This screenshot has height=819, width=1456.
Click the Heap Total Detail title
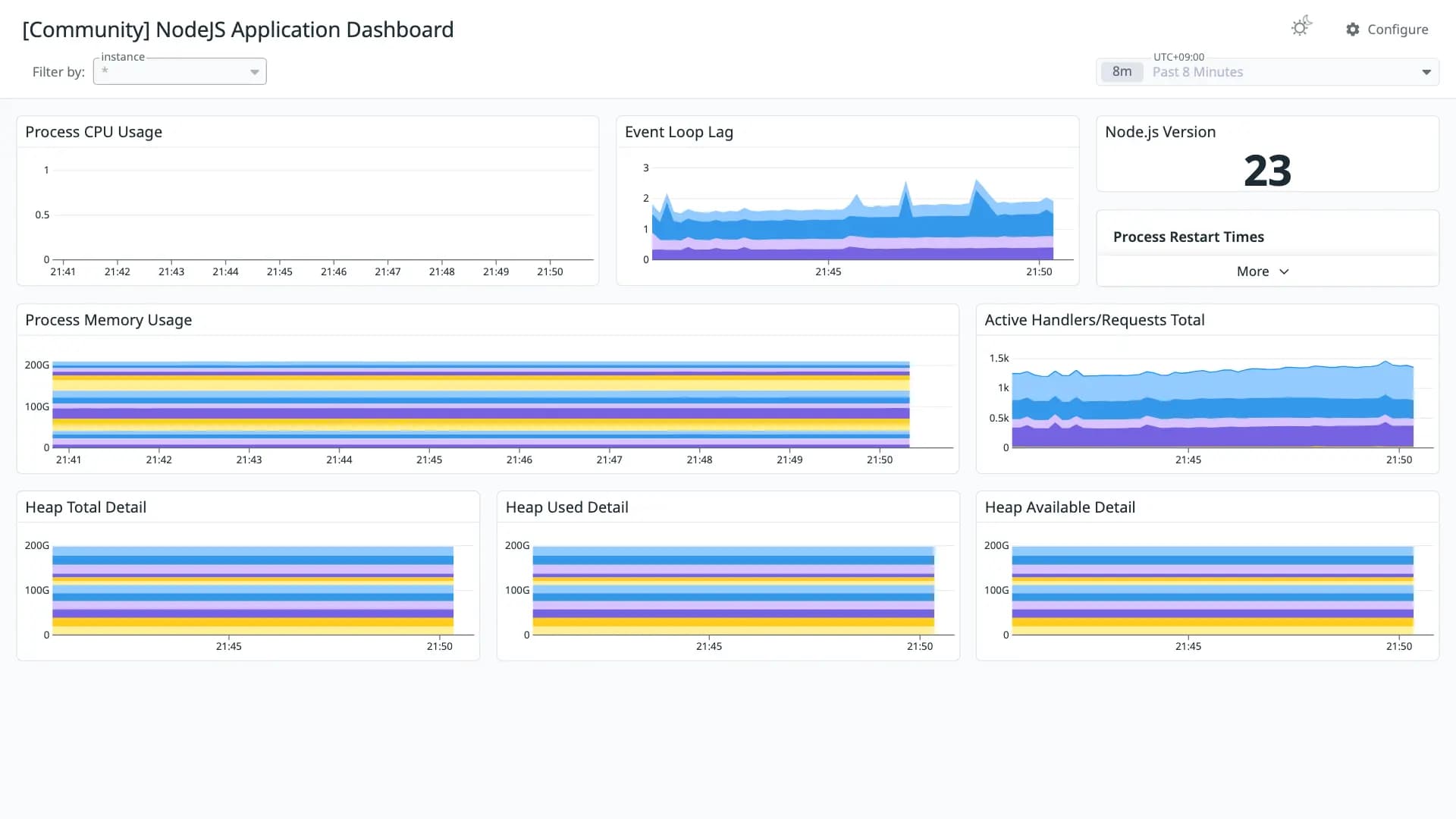[86, 507]
